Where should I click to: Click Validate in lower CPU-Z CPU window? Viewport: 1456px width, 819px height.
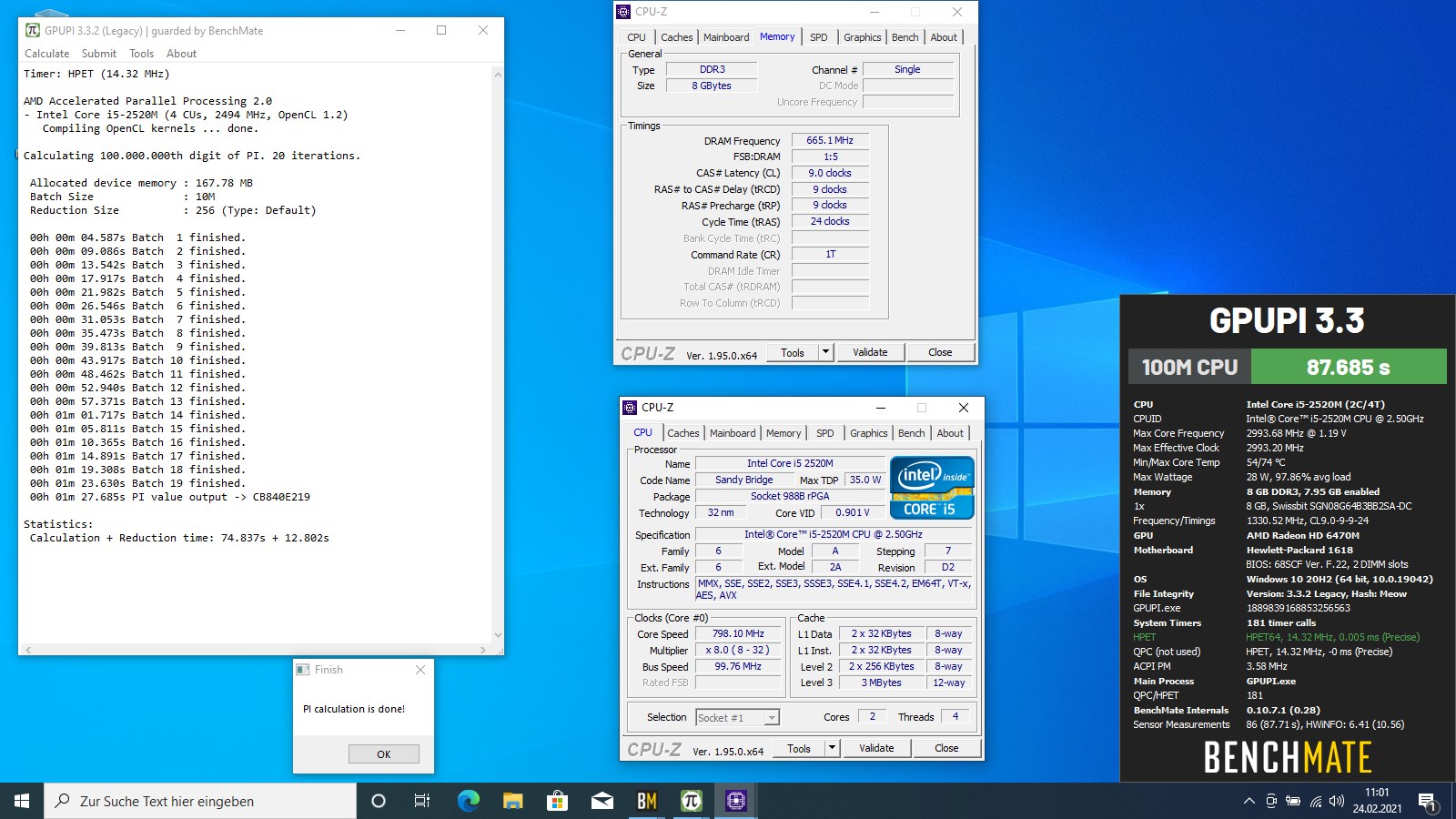876,748
